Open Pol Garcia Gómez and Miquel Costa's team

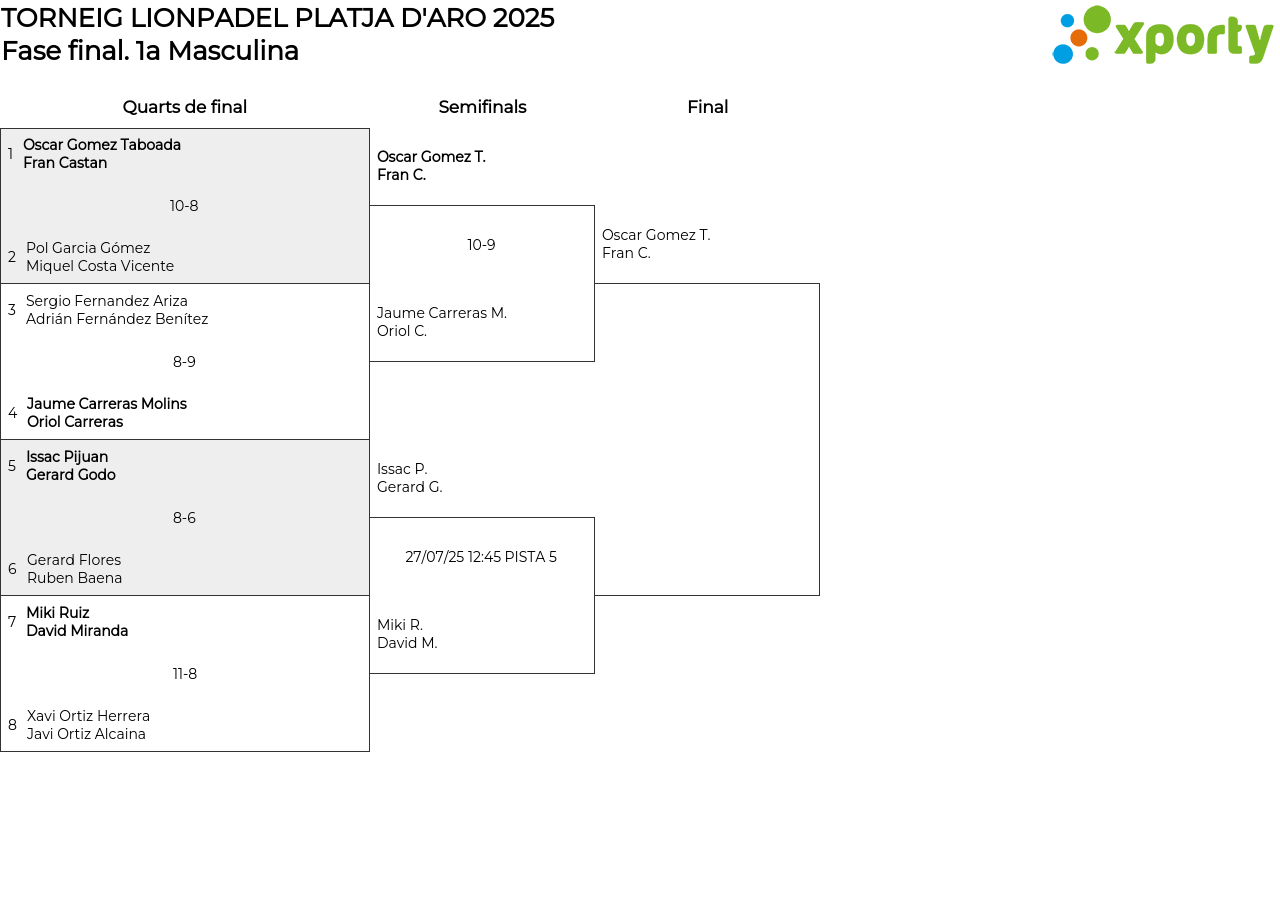[x=100, y=257]
